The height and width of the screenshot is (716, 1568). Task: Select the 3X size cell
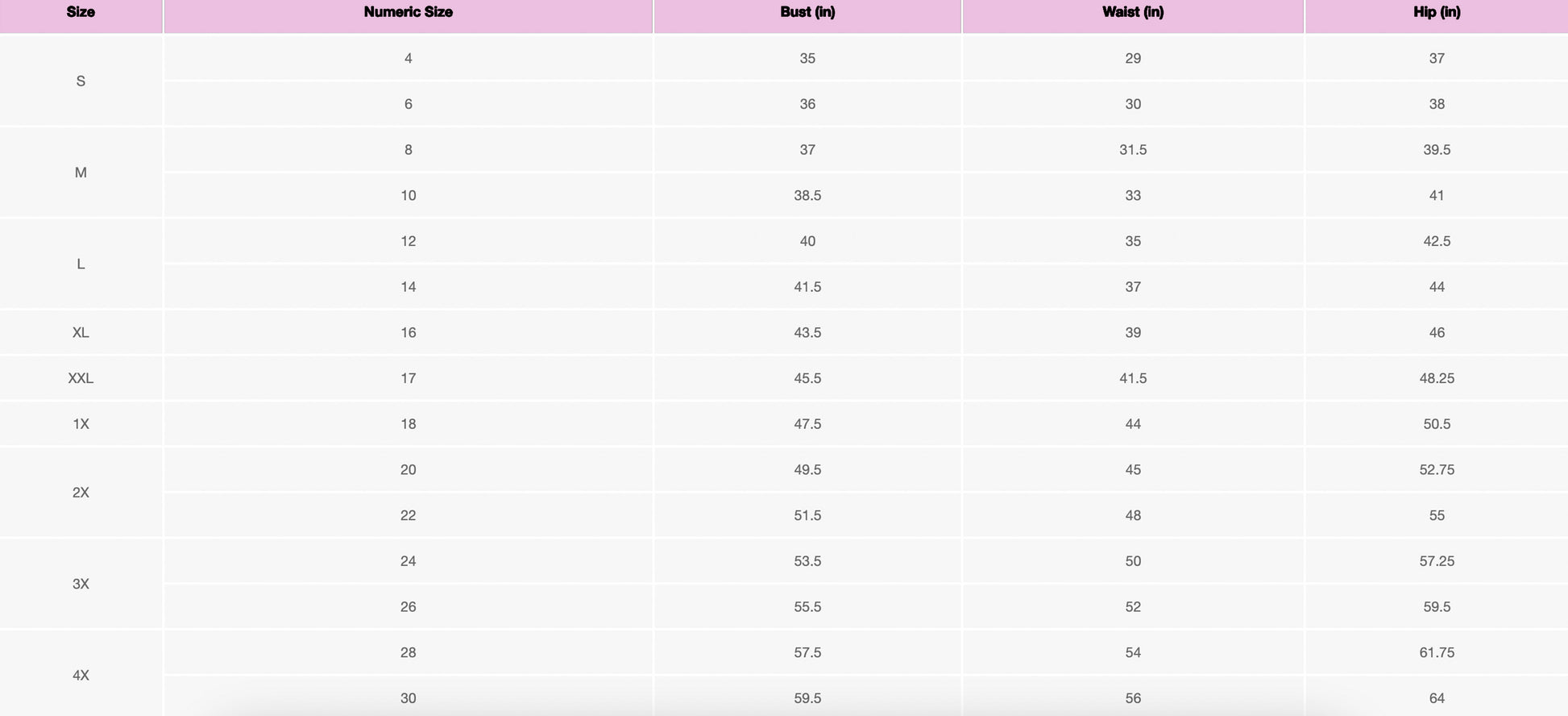[x=81, y=584]
